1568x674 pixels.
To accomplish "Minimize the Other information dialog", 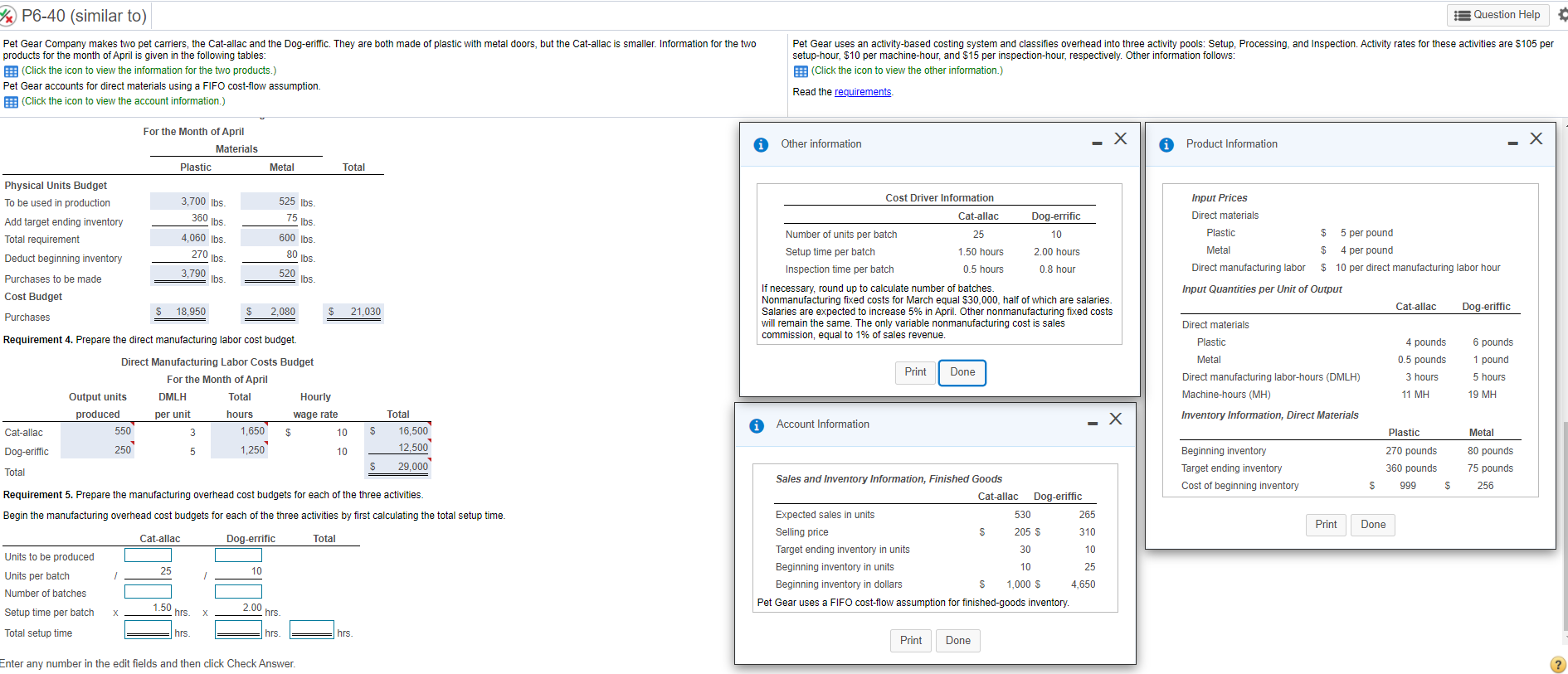I will click(x=1097, y=143).
